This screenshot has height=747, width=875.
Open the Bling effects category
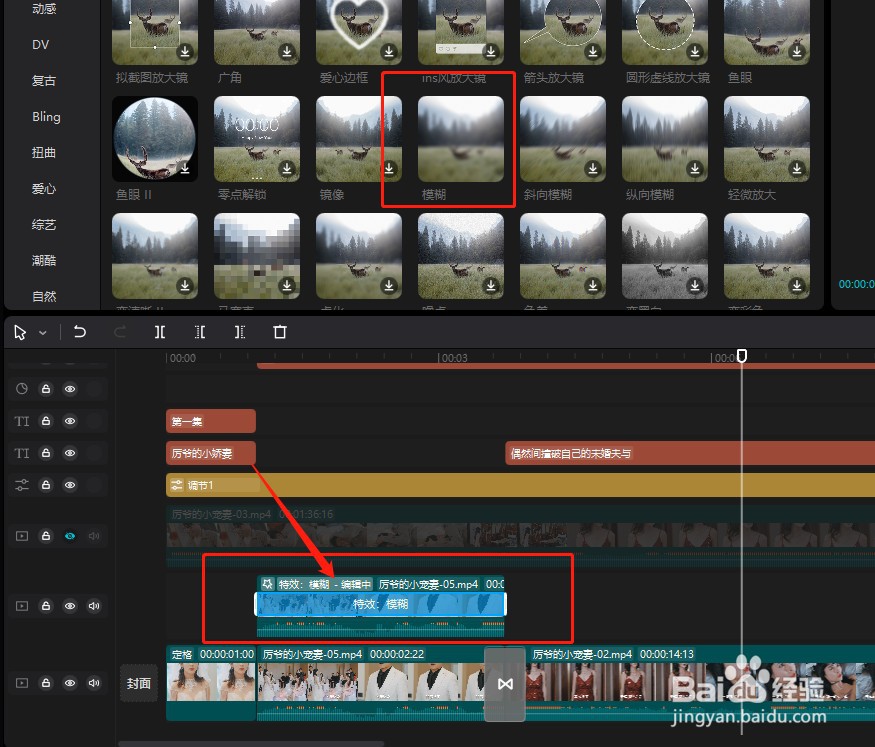[46, 117]
